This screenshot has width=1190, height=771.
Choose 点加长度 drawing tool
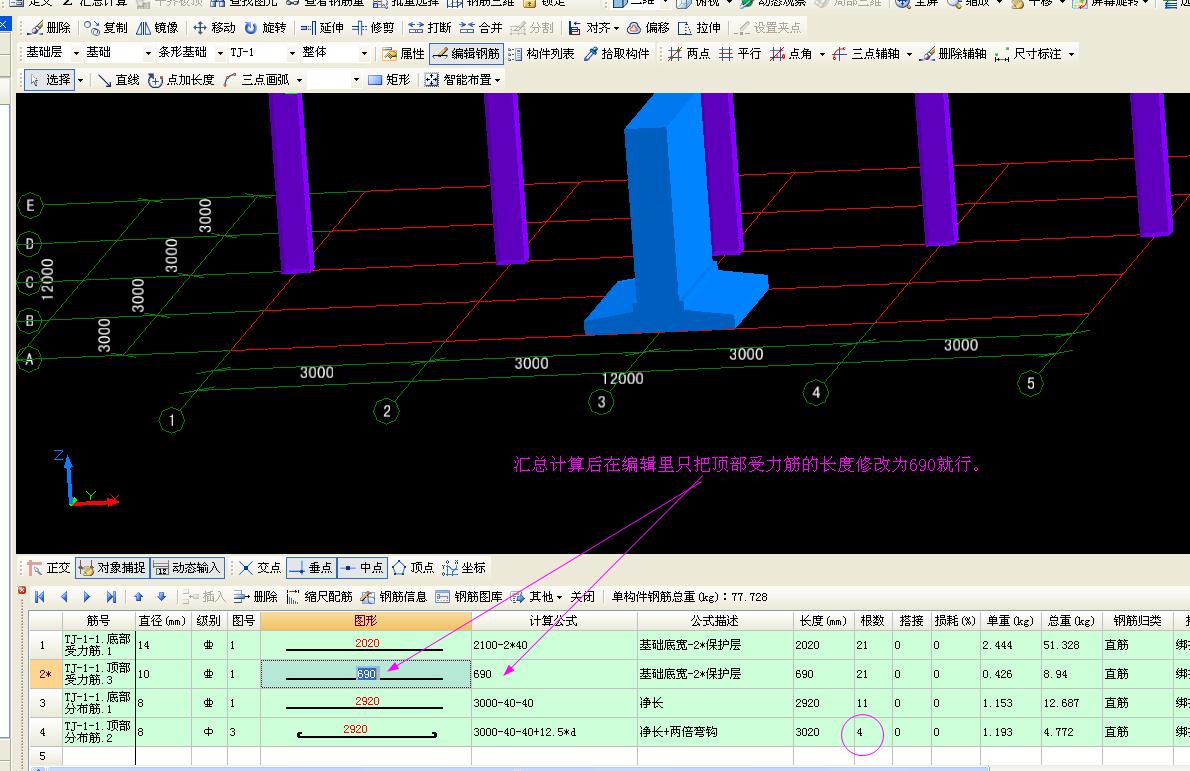click(x=181, y=80)
